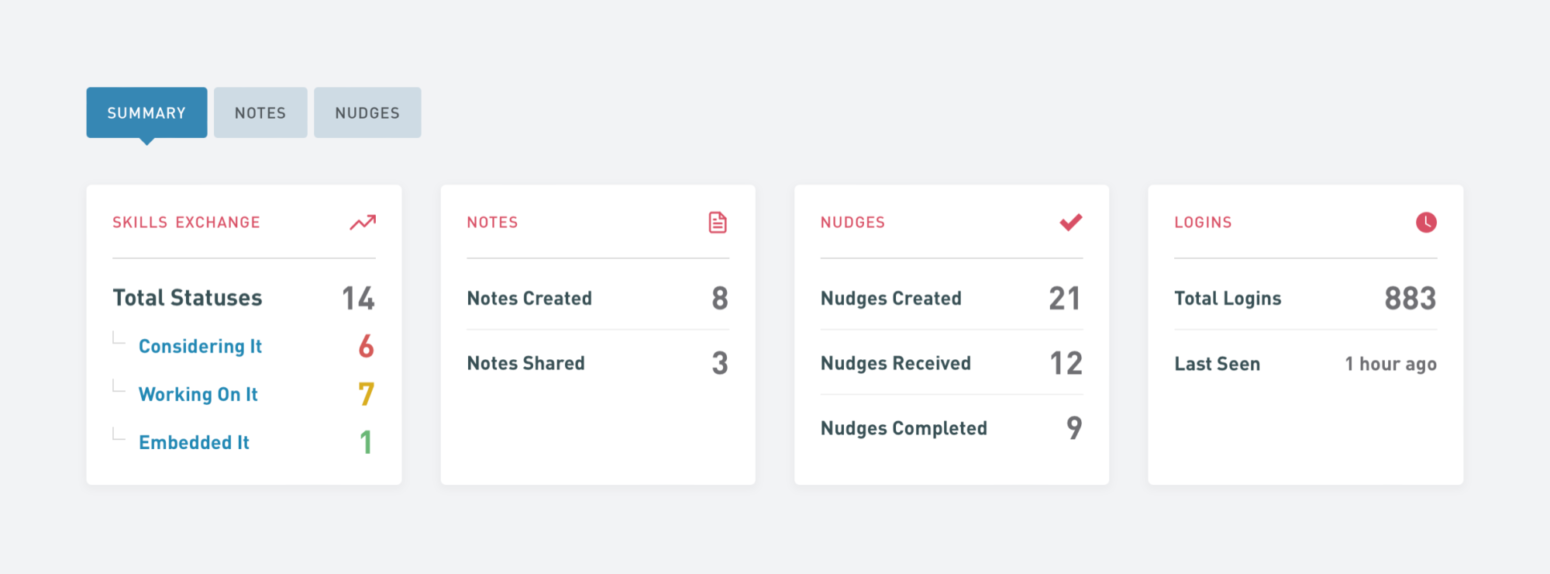Viewport: 1550px width, 574px height.
Task: Click the Total Statuses count 14
Action: pyautogui.click(x=358, y=298)
